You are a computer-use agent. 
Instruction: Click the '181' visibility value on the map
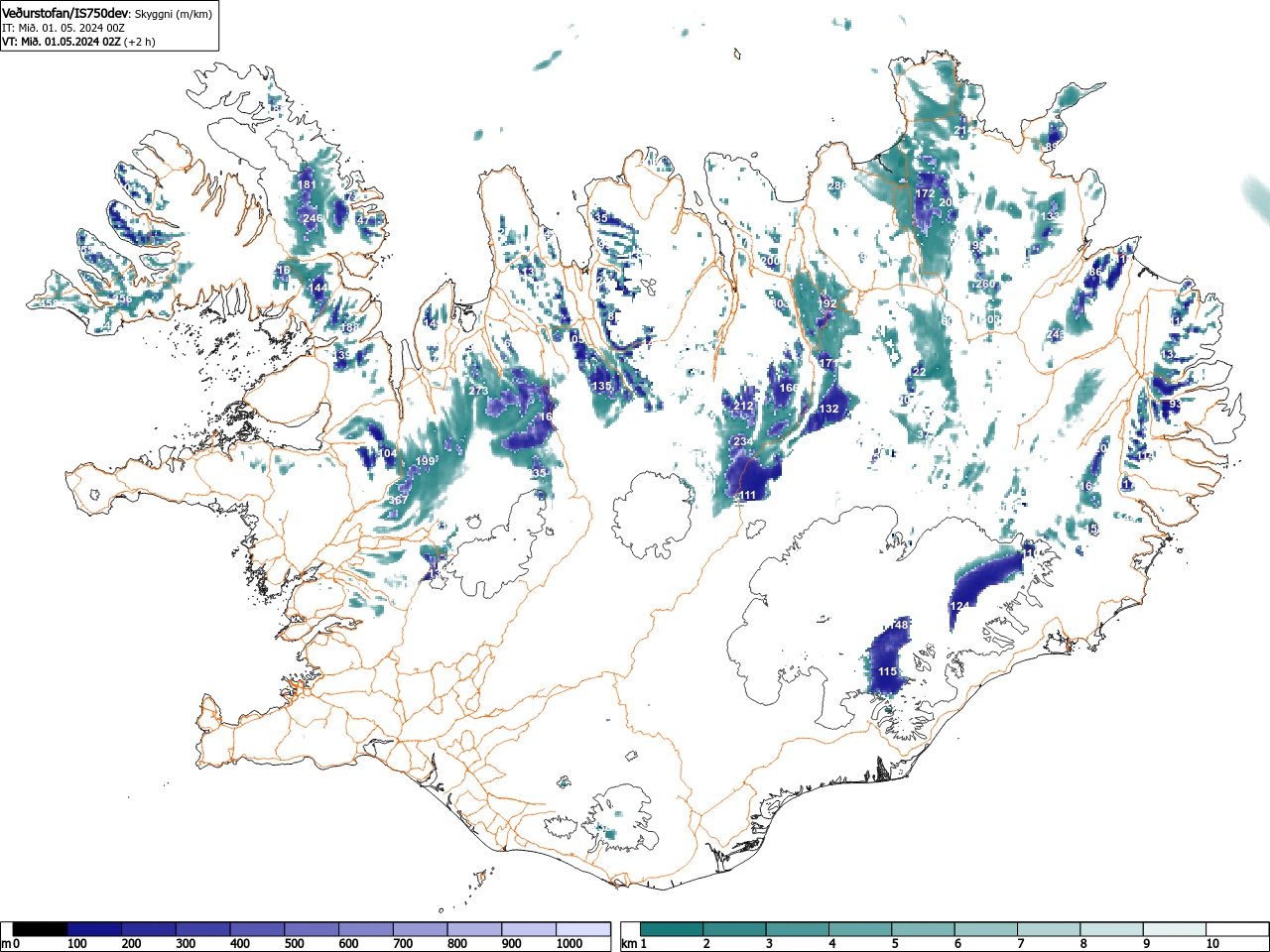coord(308,185)
